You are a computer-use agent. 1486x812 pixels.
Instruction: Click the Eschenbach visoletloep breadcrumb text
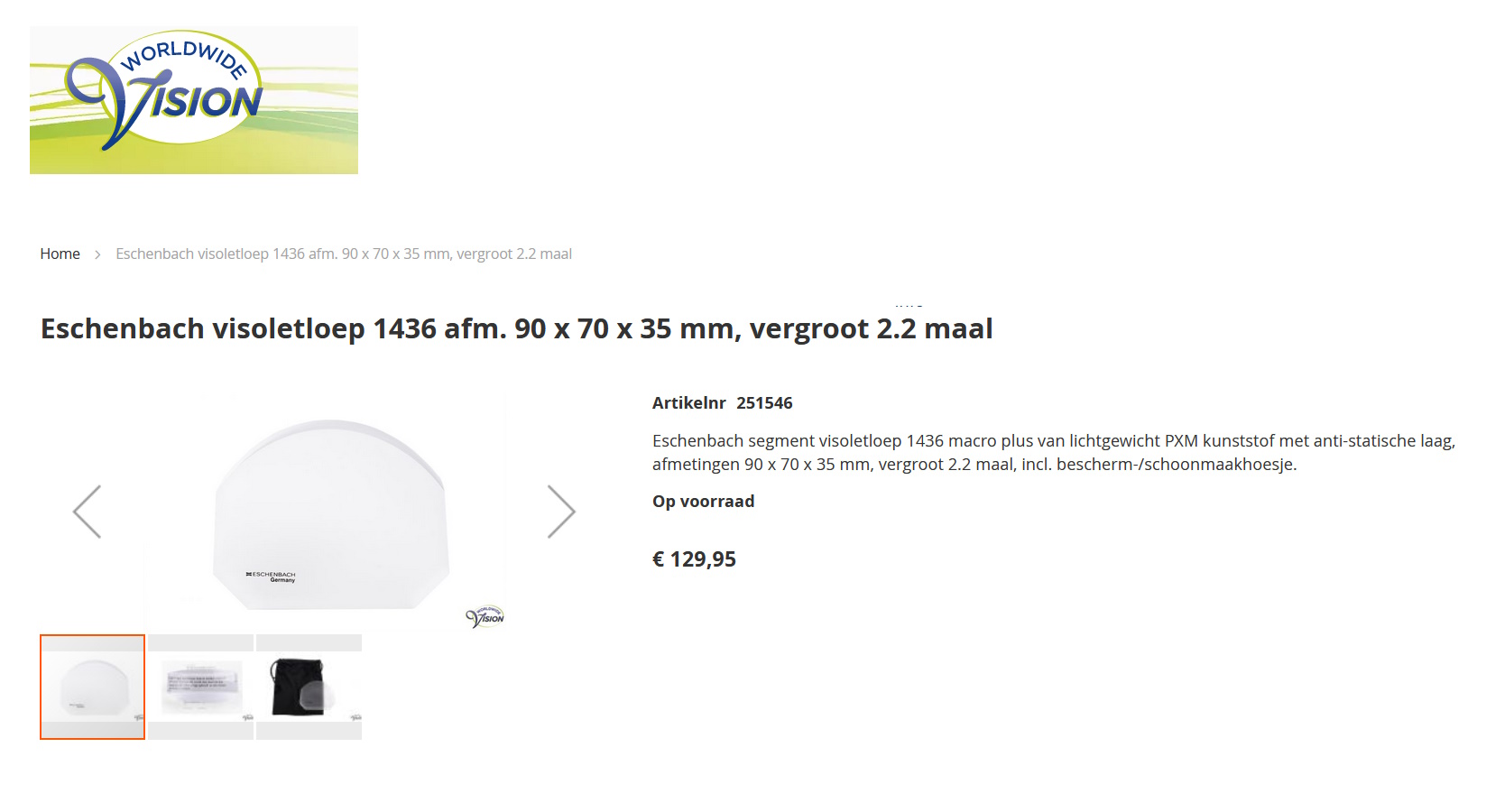(x=343, y=254)
